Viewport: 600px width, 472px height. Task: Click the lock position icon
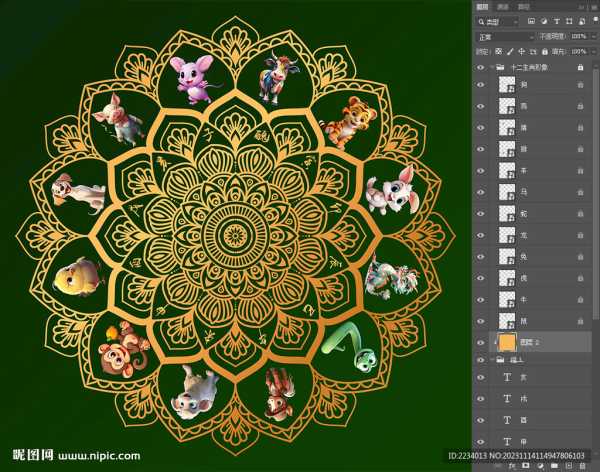point(521,51)
